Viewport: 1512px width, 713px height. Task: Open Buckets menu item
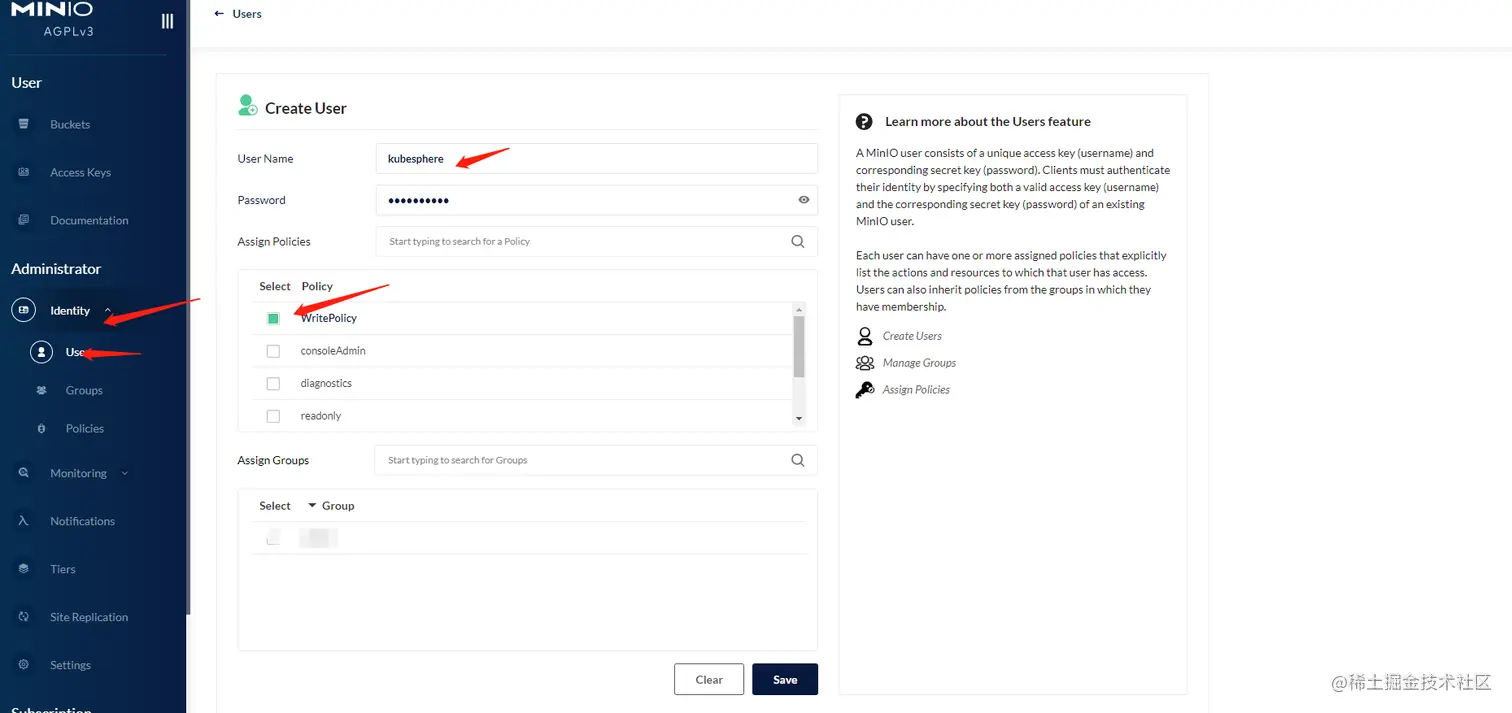(x=70, y=125)
